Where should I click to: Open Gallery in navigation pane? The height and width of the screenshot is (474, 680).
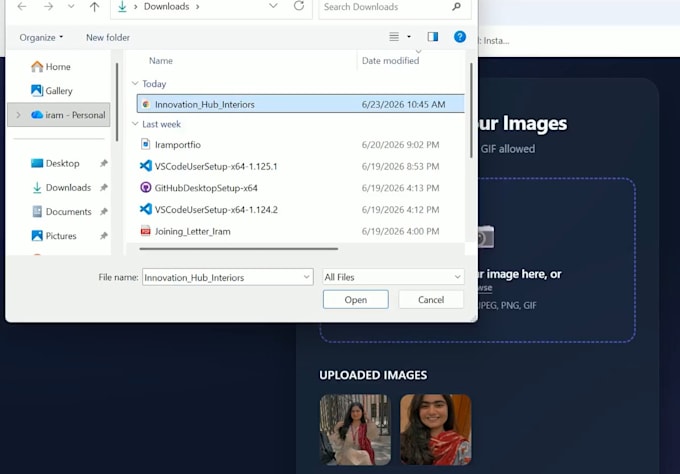point(52,91)
